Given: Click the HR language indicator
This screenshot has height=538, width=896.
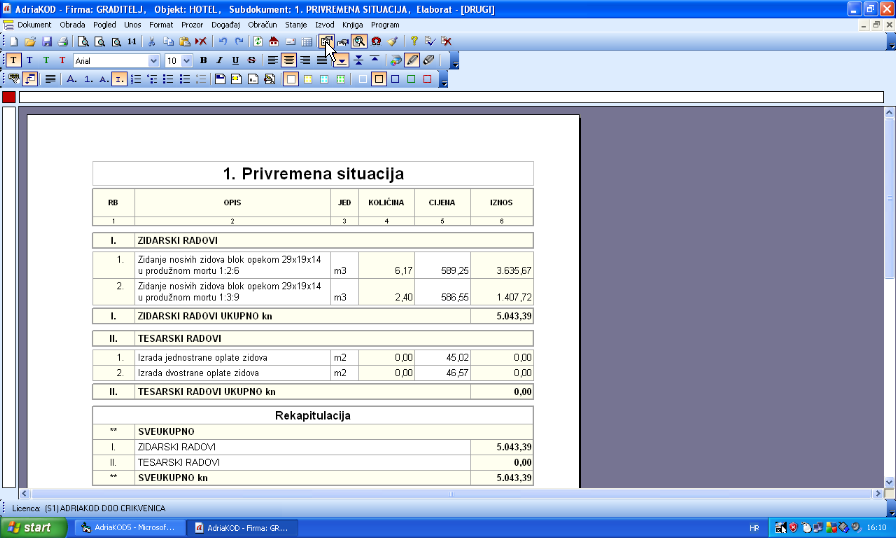Looking at the screenshot, I should click(754, 528).
